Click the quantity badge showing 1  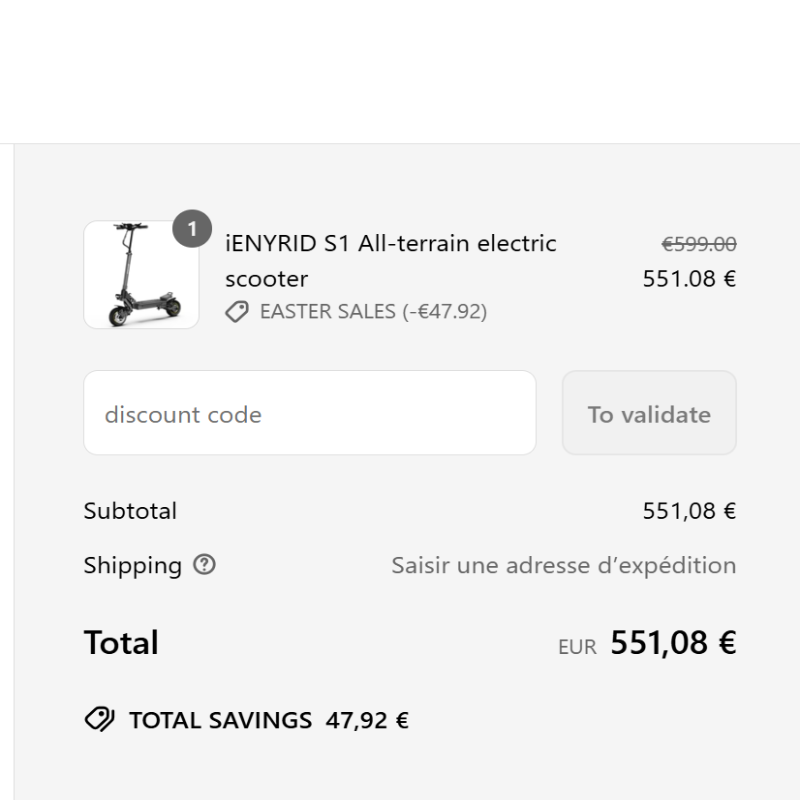coord(192,229)
